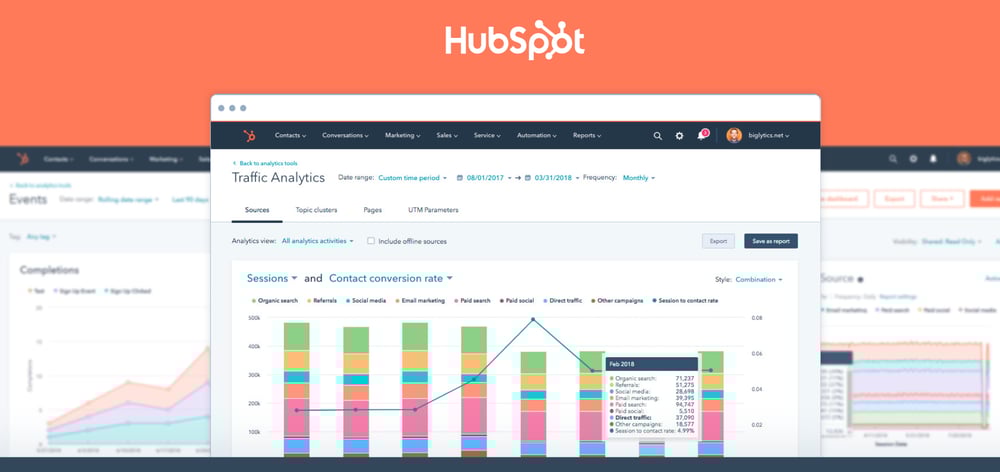Open the search magnifier icon
Screen dimensions: 1000x472
657,135
